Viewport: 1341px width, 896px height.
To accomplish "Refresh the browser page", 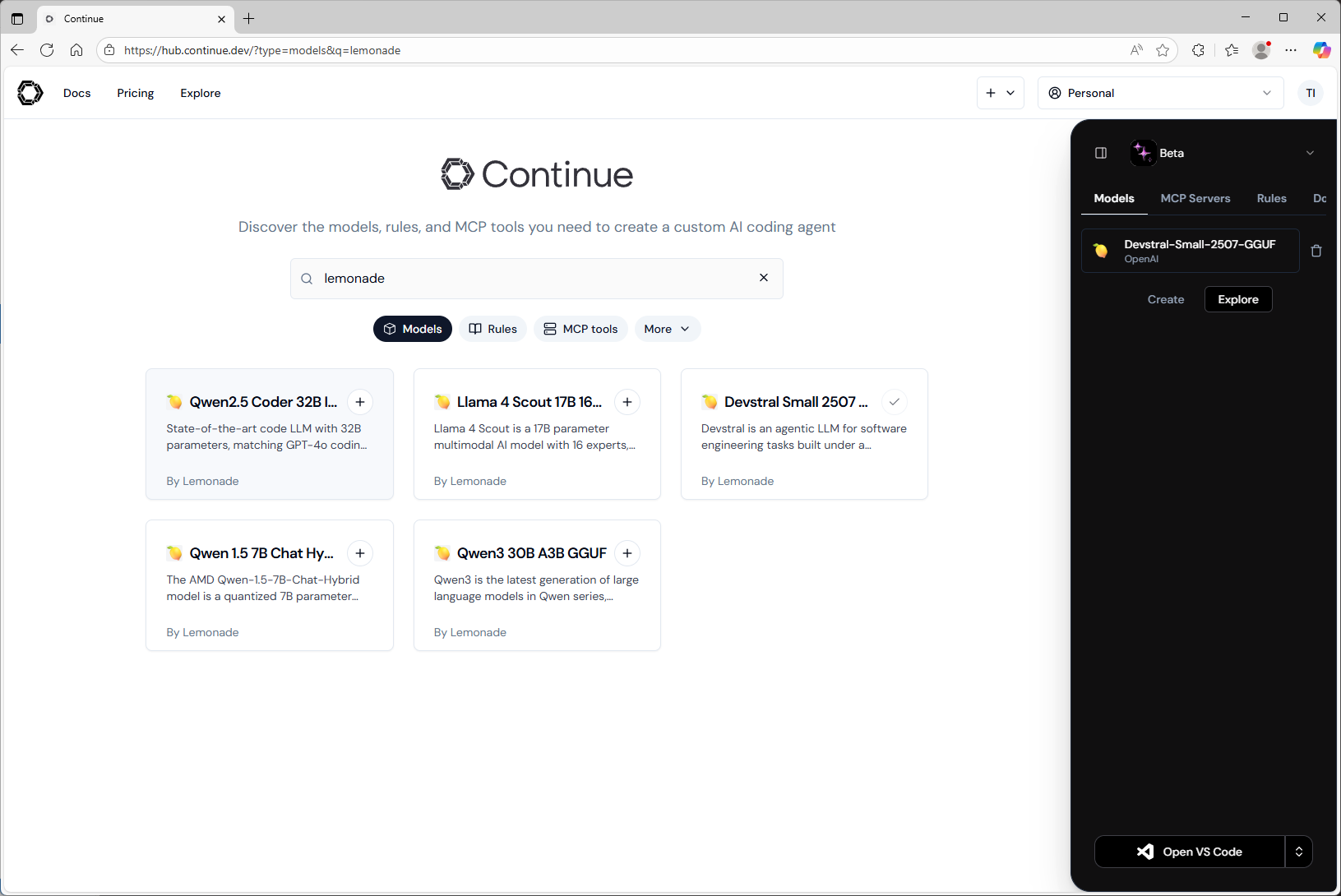I will pos(47,50).
